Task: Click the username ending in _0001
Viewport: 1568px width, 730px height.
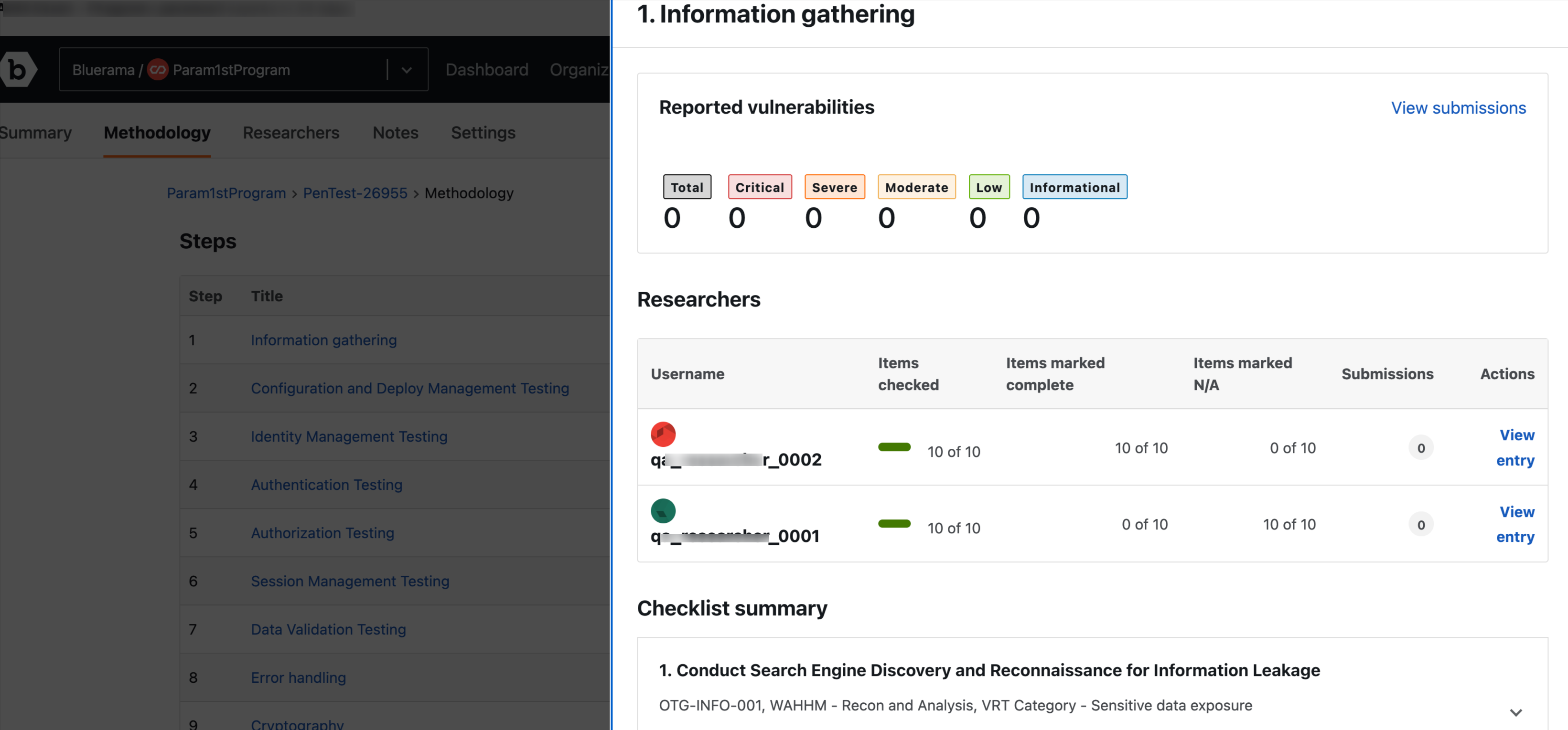Action: click(735, 537)
